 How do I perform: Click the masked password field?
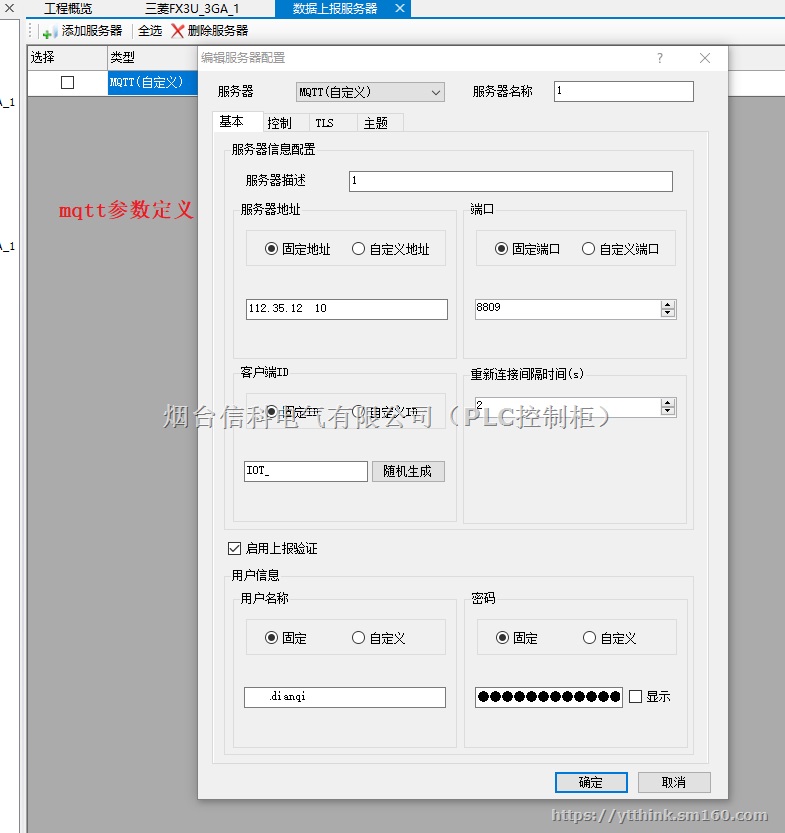[549, 697]
